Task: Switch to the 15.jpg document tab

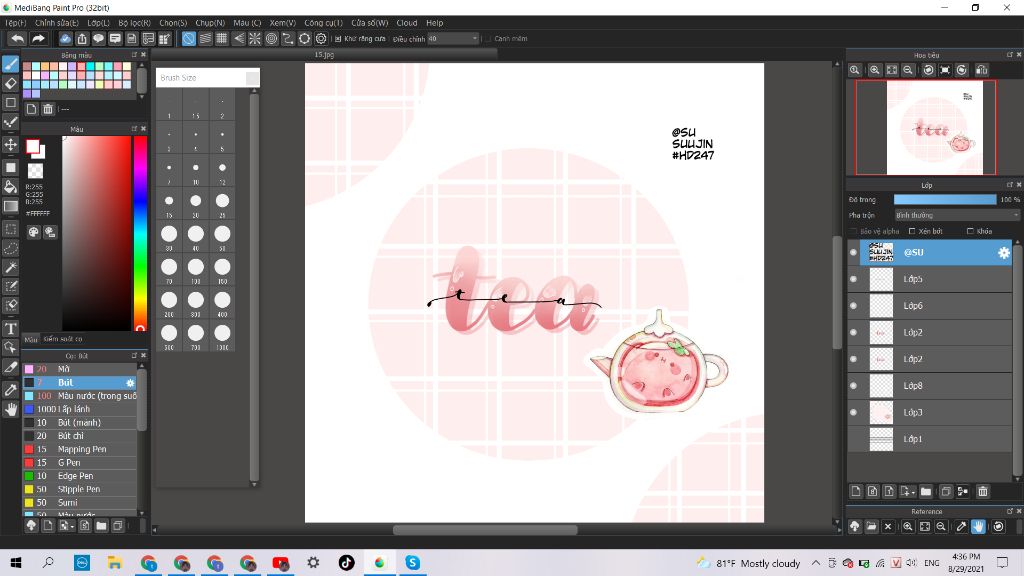Action: tap(325, 55)
